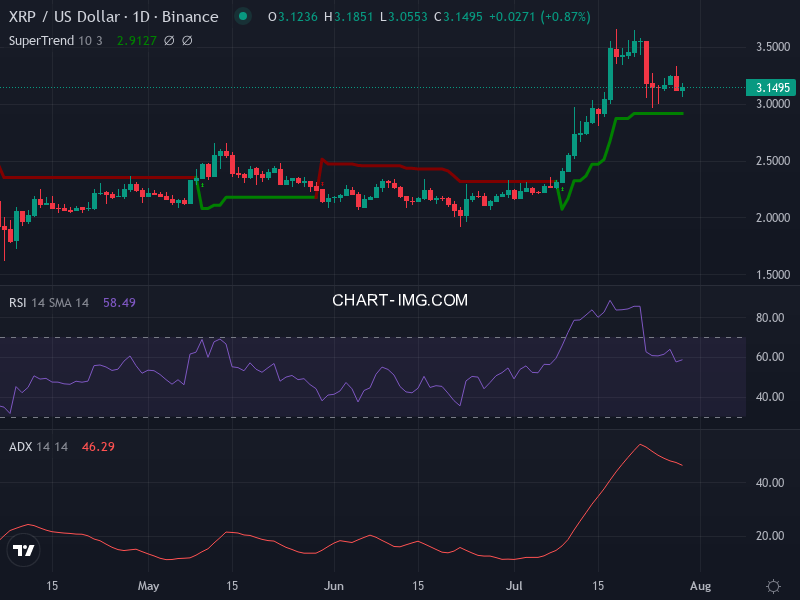Click ADX axis label 40.00
Image resolution: width=800 pixels, height=600 pixels.
[770, 483]
